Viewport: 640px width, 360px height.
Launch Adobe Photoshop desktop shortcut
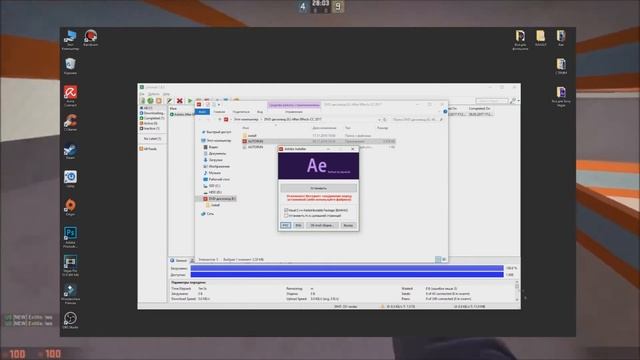pos(70,237)
